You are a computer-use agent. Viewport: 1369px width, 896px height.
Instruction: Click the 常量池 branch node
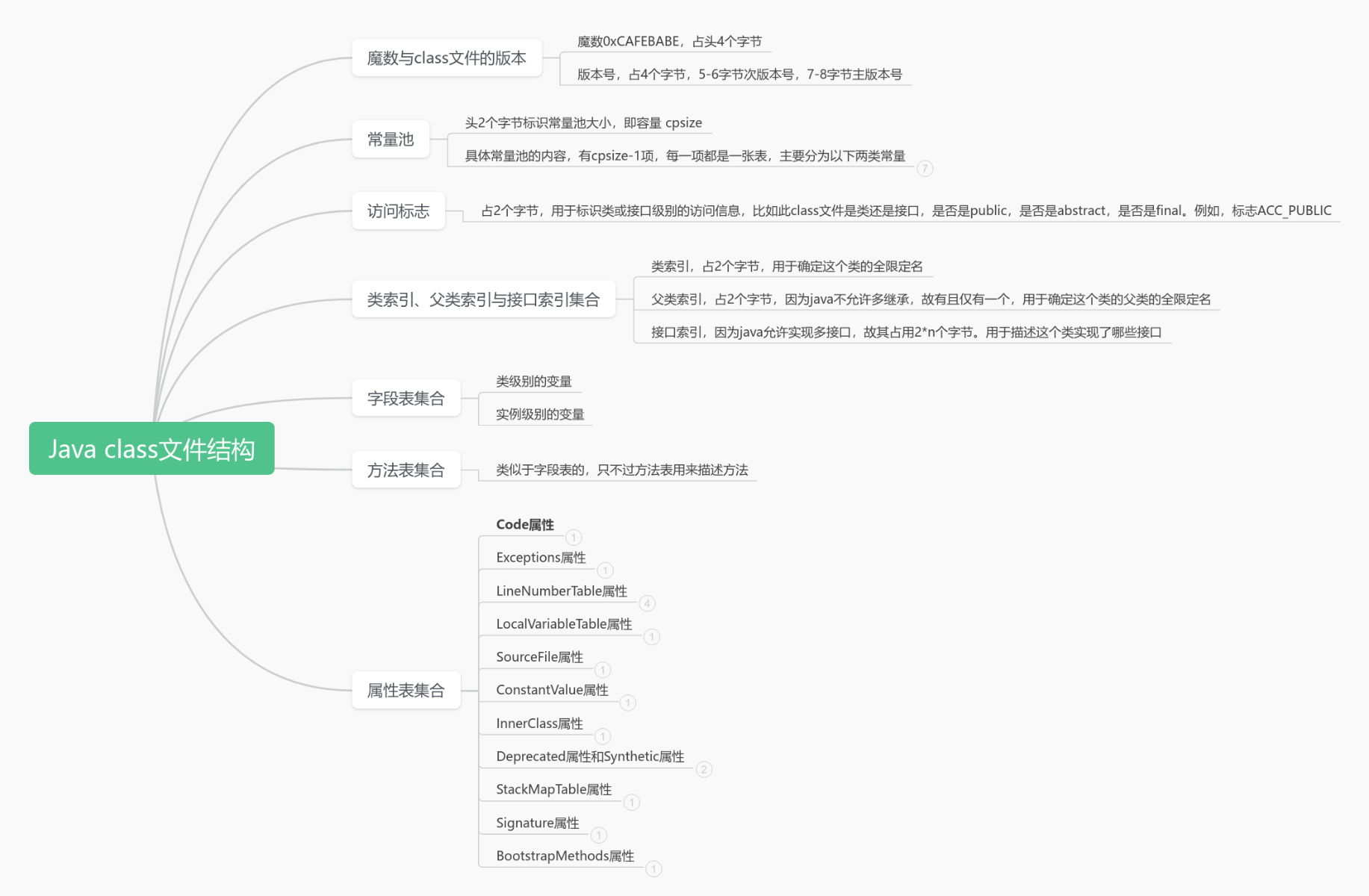(x=391, y=139)
